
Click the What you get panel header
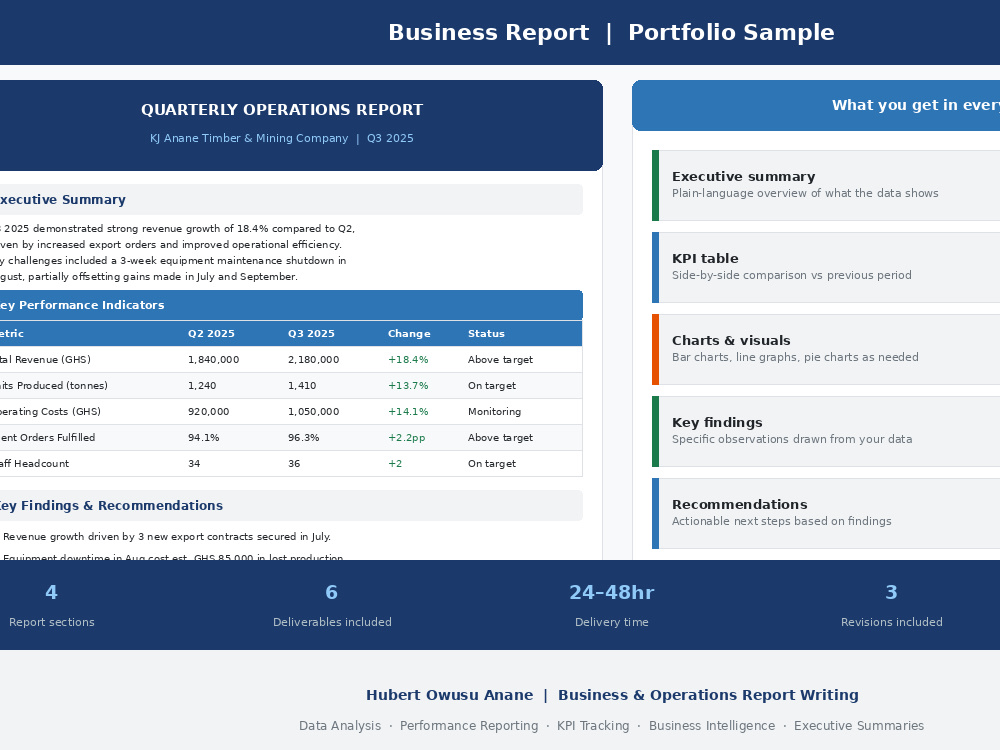[x=816, y=106]
